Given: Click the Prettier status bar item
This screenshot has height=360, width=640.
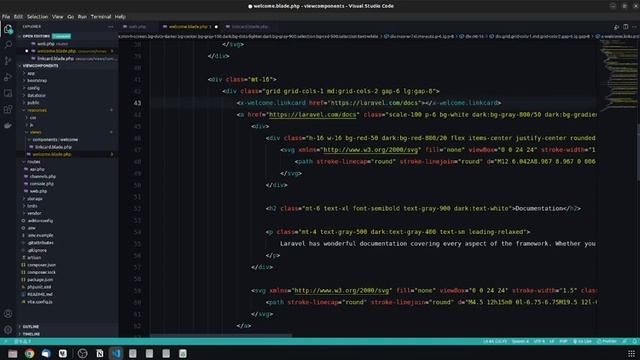Looking at the screenshot, I should point(607,341).
